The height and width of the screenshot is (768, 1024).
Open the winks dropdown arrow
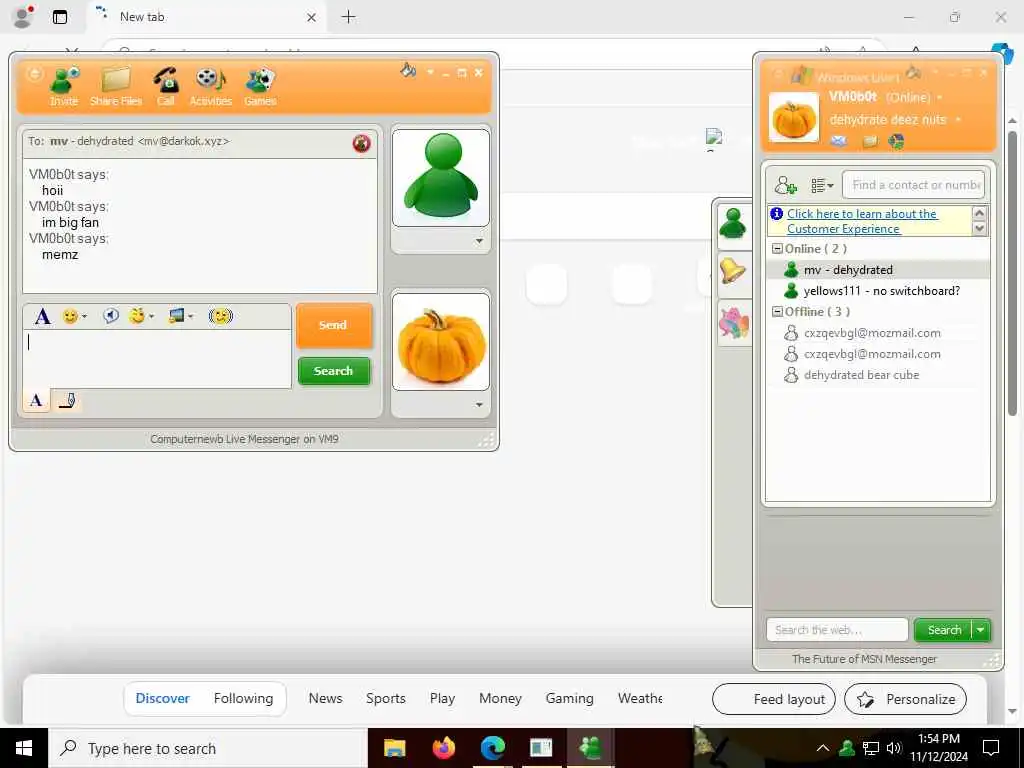tap(152, 317)
